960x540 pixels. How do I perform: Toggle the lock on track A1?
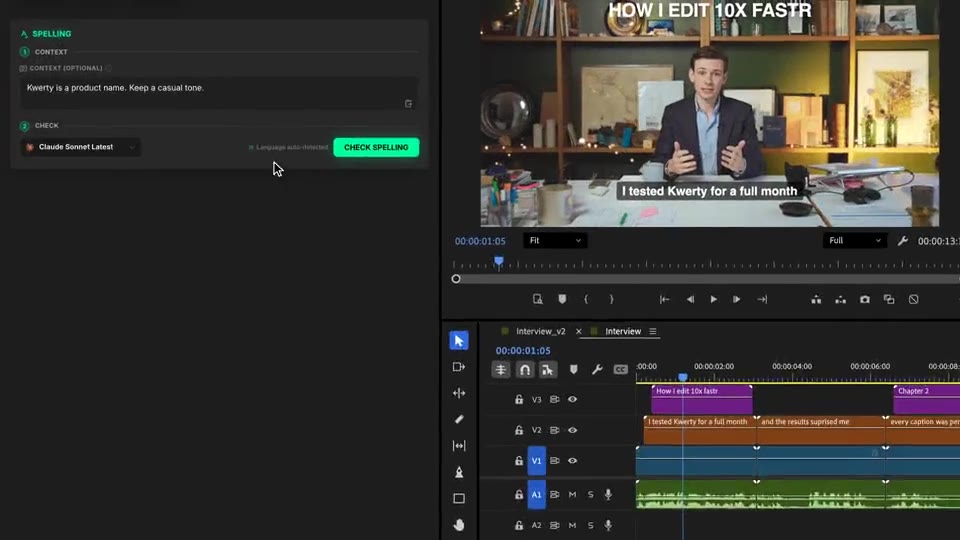pyautogui.click(x=519, y=495)
